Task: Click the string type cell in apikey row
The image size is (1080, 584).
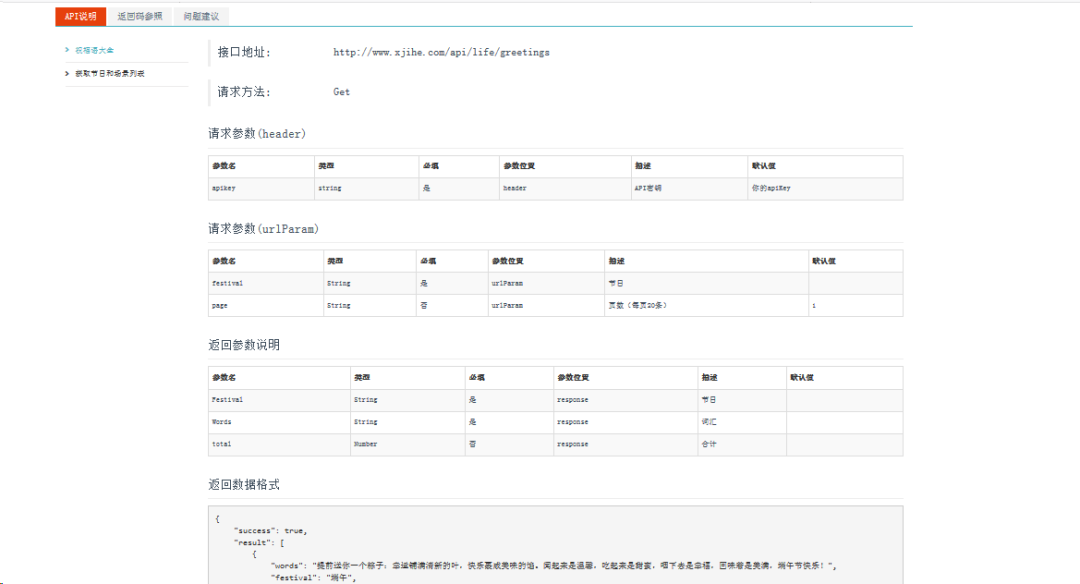Action: [366, 189]
